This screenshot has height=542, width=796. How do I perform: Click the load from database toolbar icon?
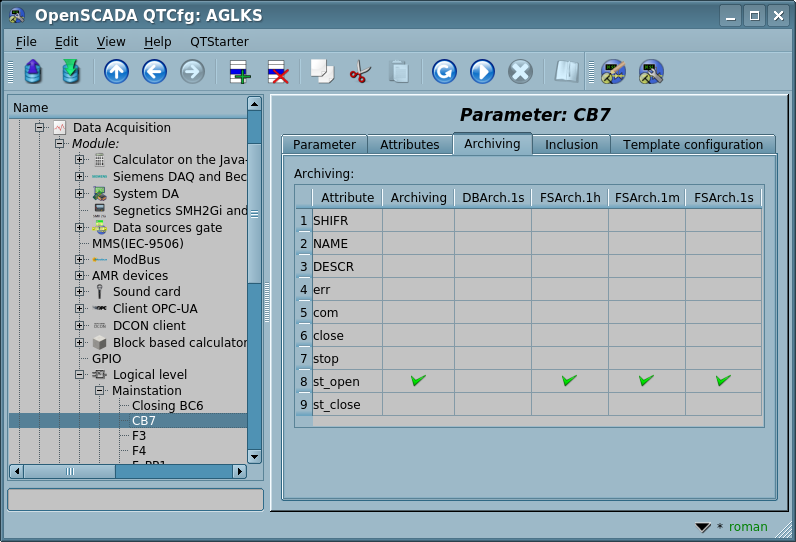point(33,72)
